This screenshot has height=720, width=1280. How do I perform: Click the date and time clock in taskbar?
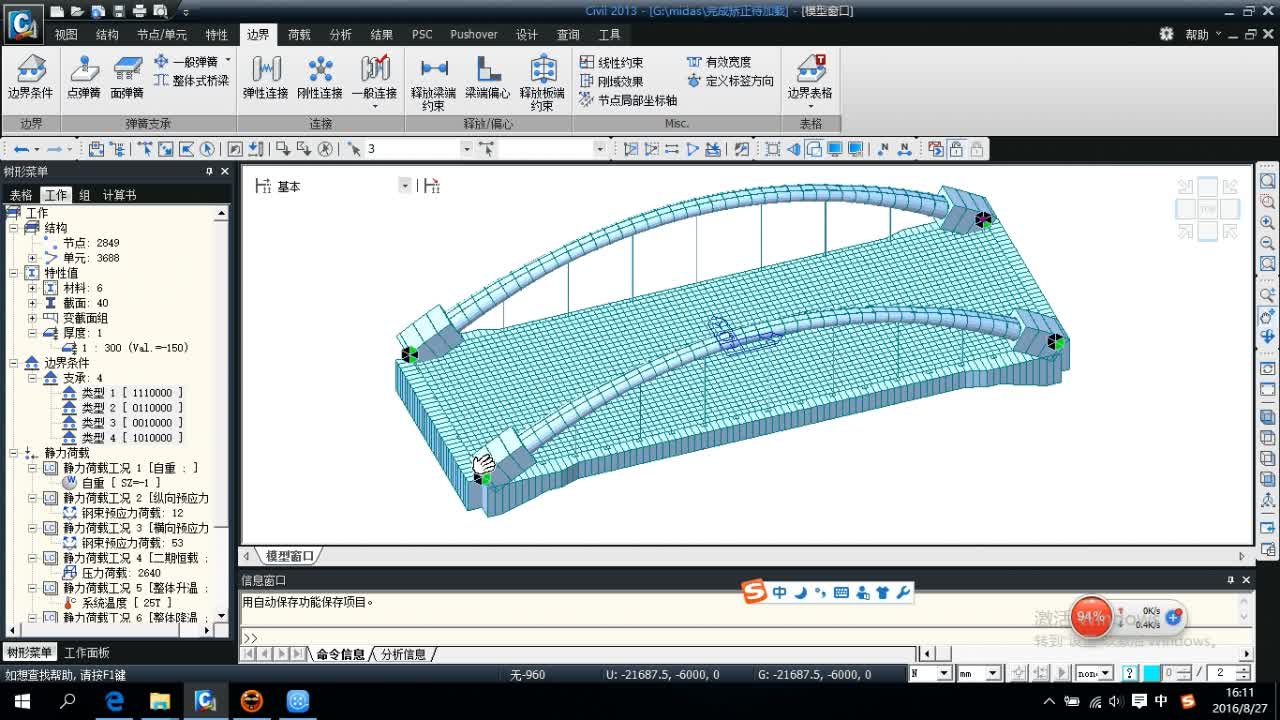tap(1240, 701)
